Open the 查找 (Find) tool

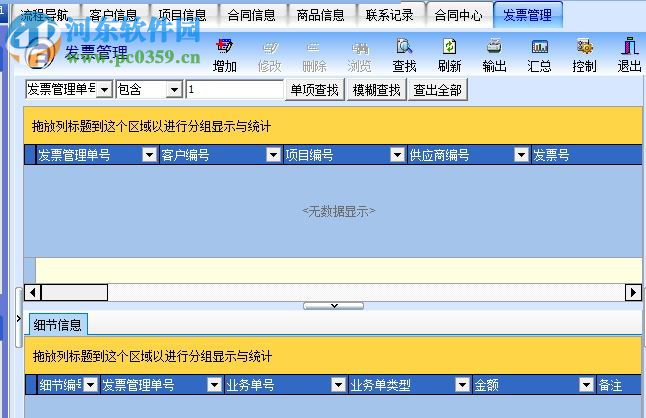tap(404, 56)
